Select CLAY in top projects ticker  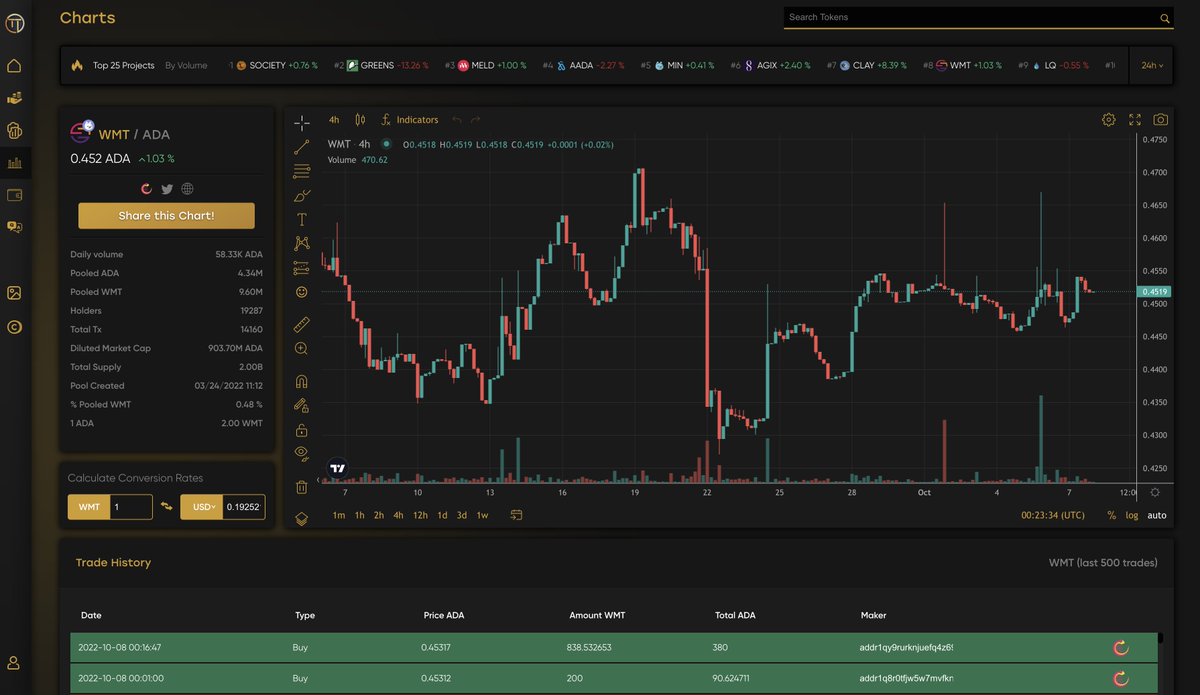863,65
